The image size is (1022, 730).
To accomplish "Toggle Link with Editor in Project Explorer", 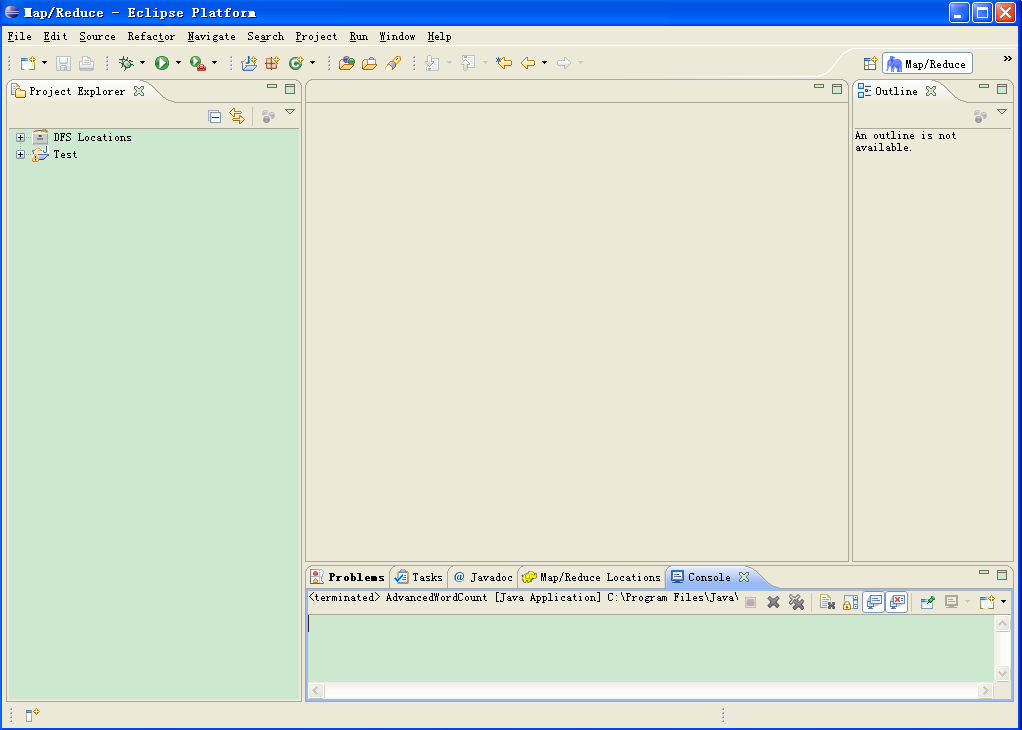I will point(237,116).
